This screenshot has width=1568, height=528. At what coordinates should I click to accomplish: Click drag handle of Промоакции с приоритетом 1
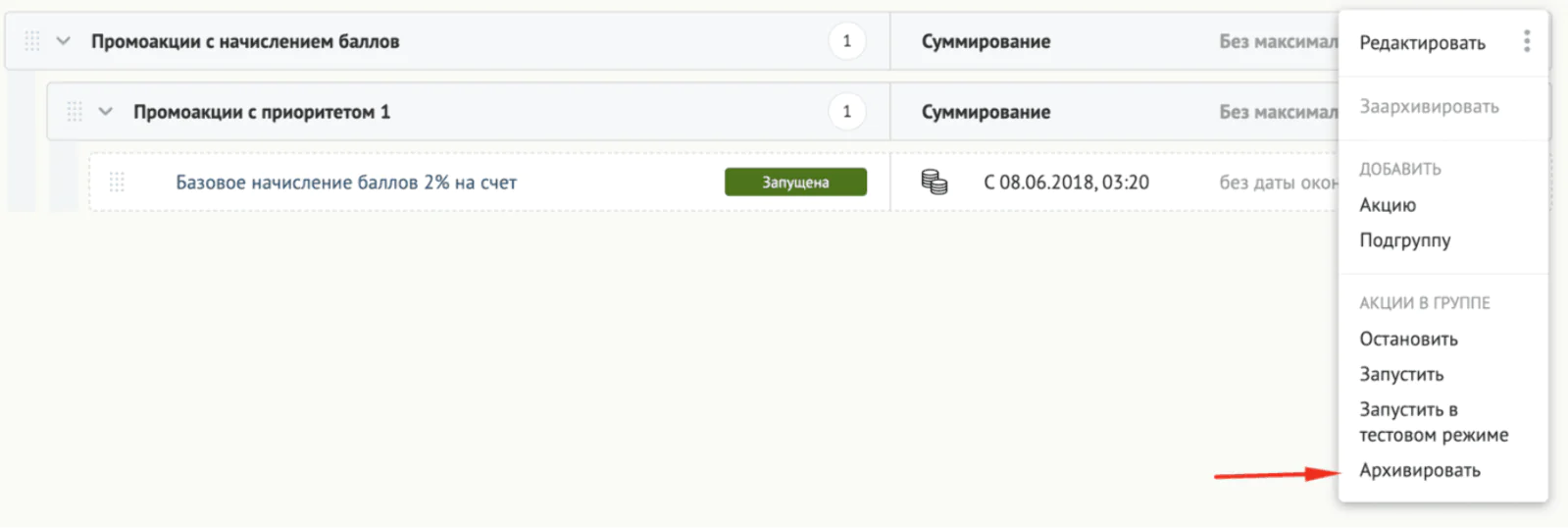[75, 112]
